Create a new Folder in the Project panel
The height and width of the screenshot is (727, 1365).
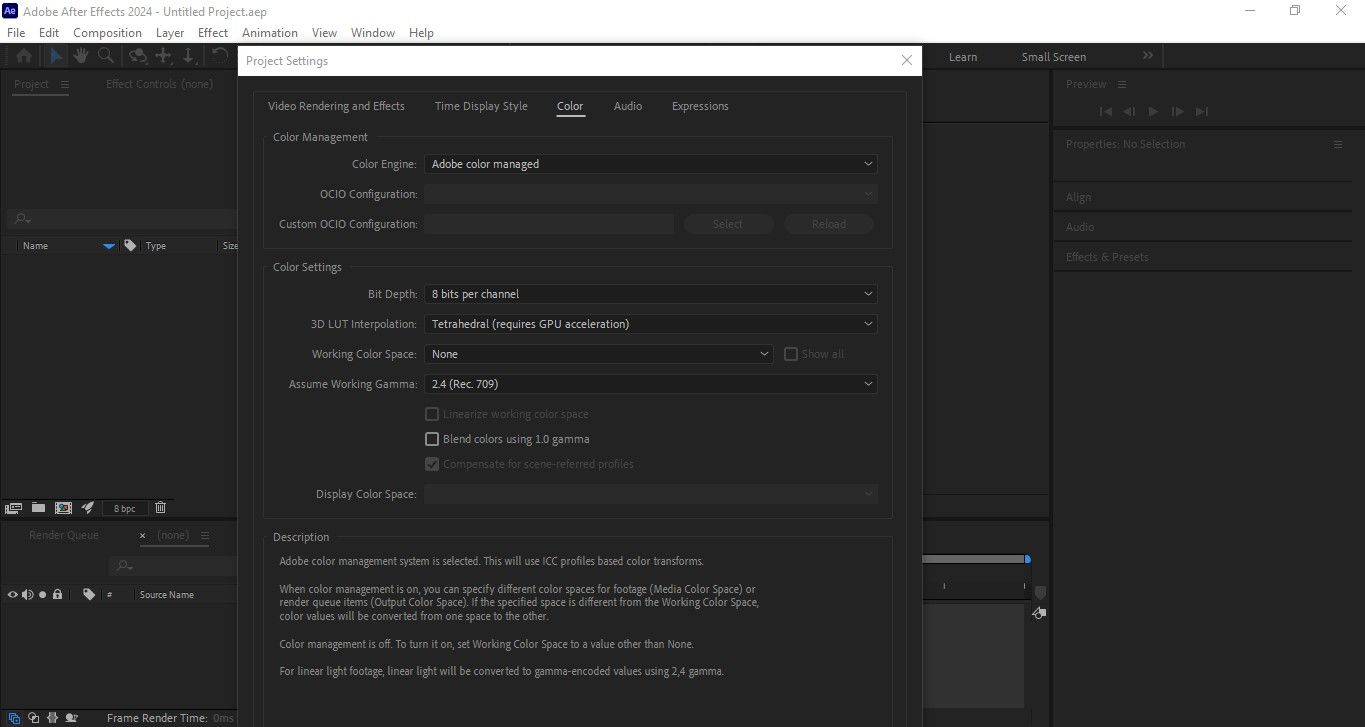click(38, 508)
